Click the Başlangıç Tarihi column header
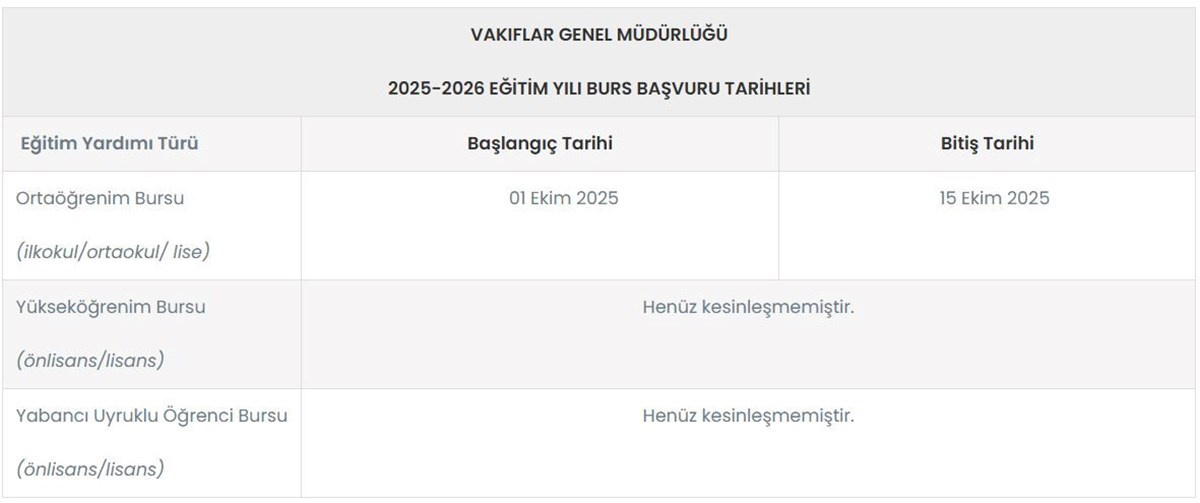This screenshot has width=1200, height=503. 540,143
